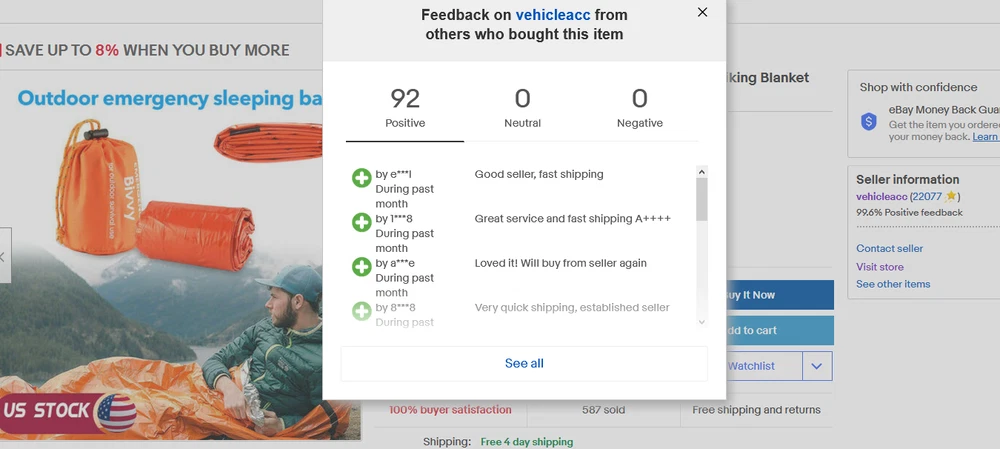
Task: Click the green plus icon beside a***e feedback
Action: (361, 267)
